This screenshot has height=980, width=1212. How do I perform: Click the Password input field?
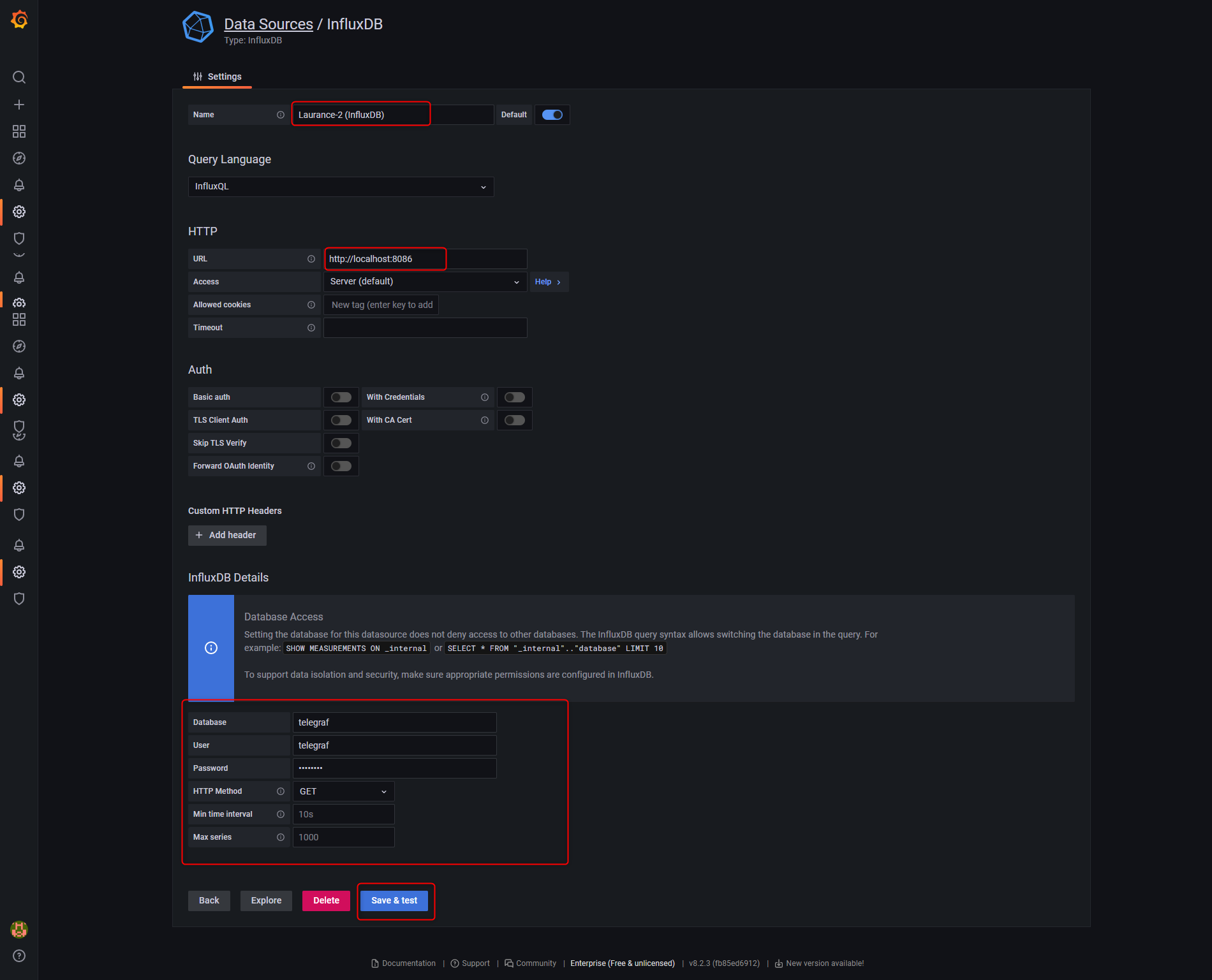[395, 768]
